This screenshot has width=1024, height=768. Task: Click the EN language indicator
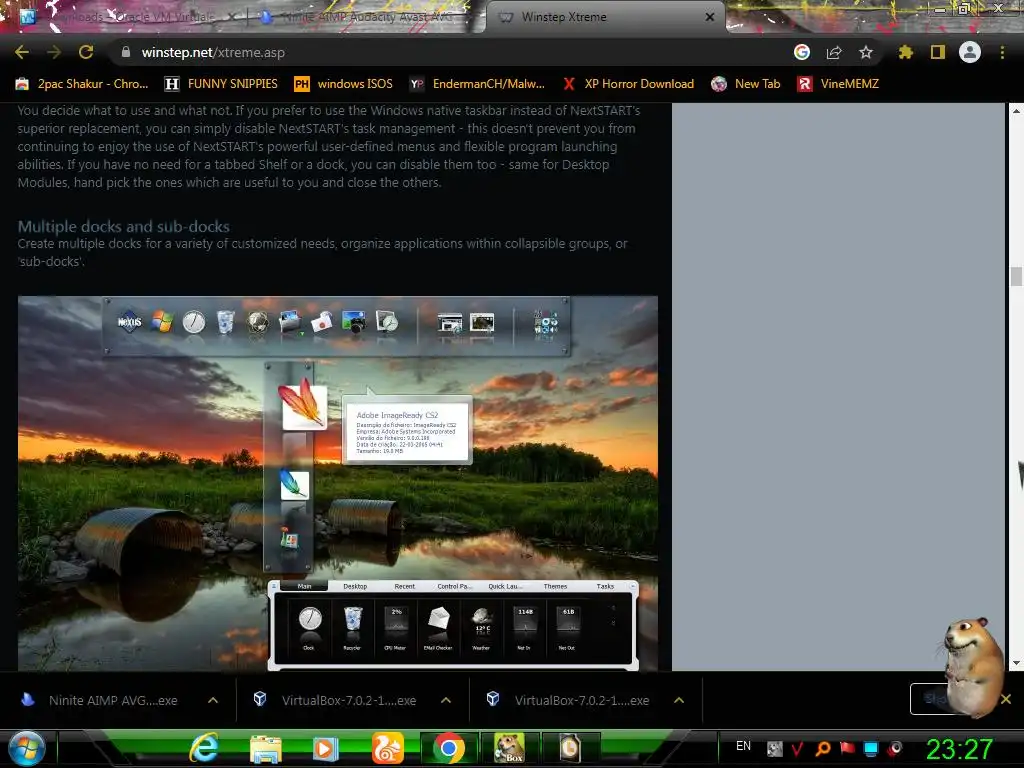point(743,746)
